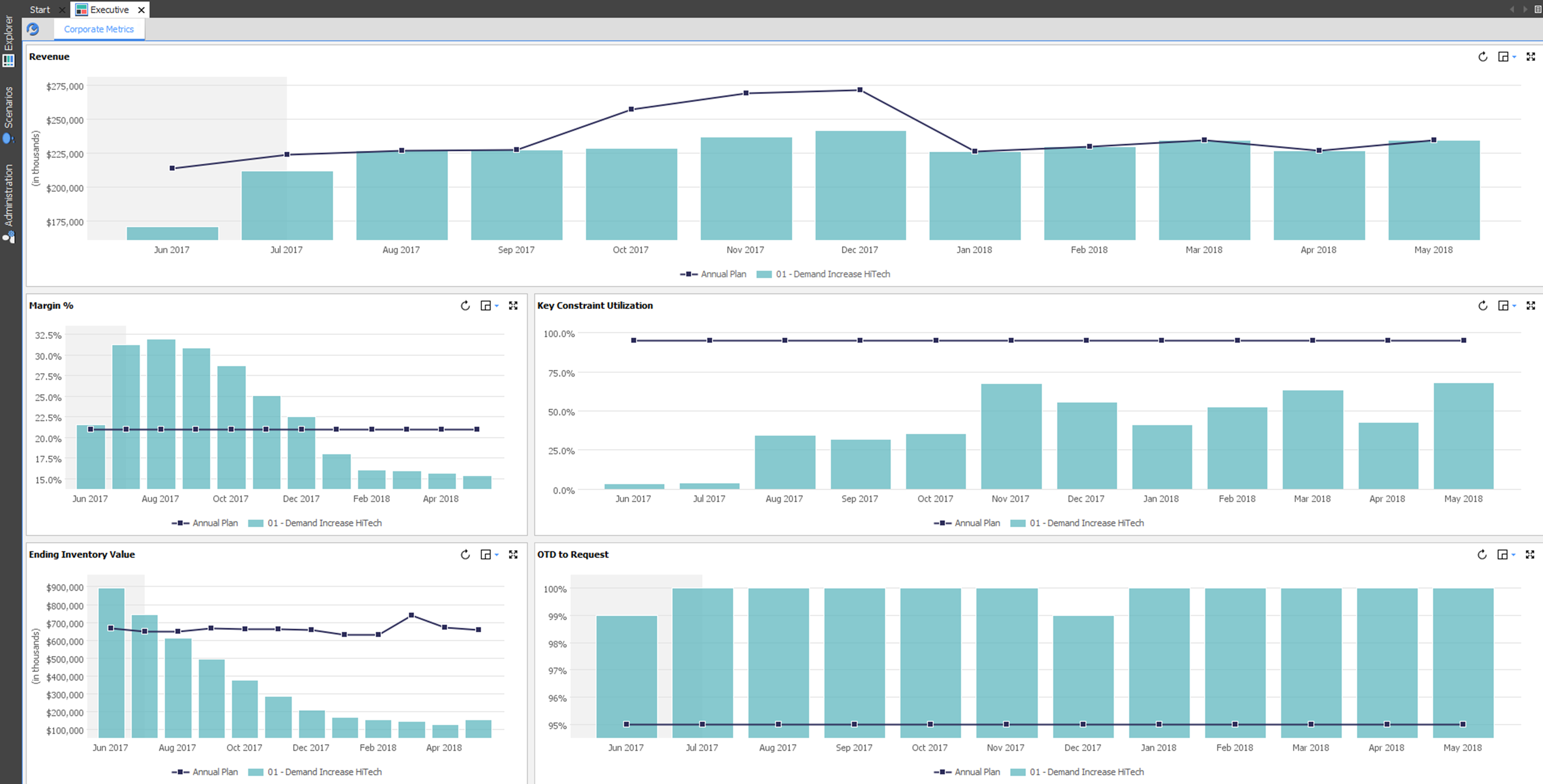Screen dimensions: 1543x784
Task: Click the Dec 2017 Revenue bar
Action: [x=860, y=186]
